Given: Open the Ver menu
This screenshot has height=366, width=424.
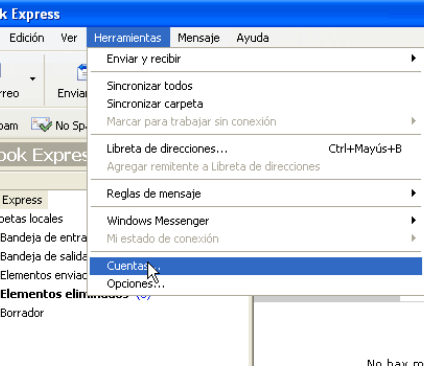Looking at the screenshot, I should coord(69,38).
